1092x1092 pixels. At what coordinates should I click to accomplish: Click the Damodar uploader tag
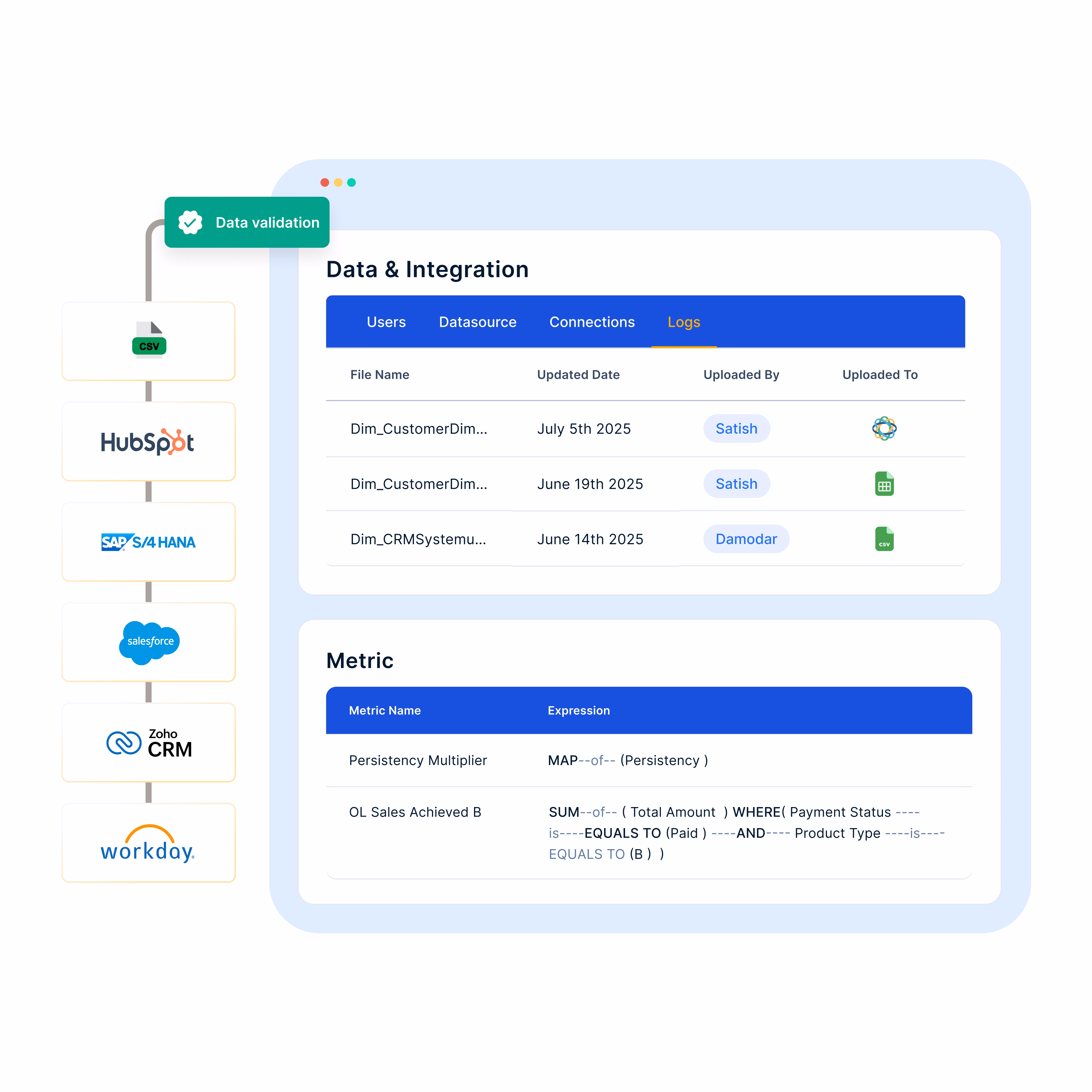point(746,539)
